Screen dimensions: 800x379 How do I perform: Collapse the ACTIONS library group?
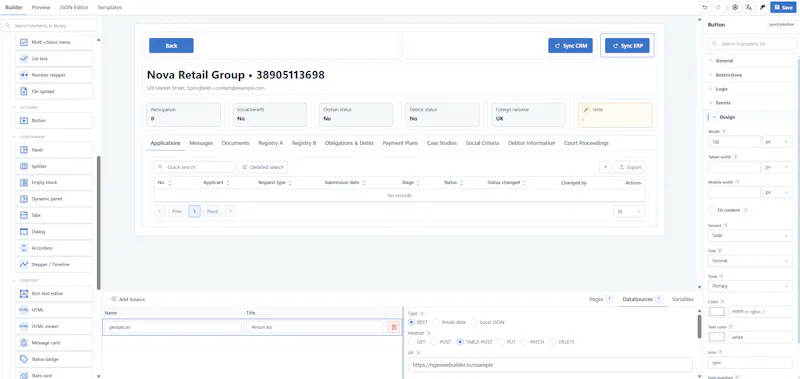coord(14,107)
